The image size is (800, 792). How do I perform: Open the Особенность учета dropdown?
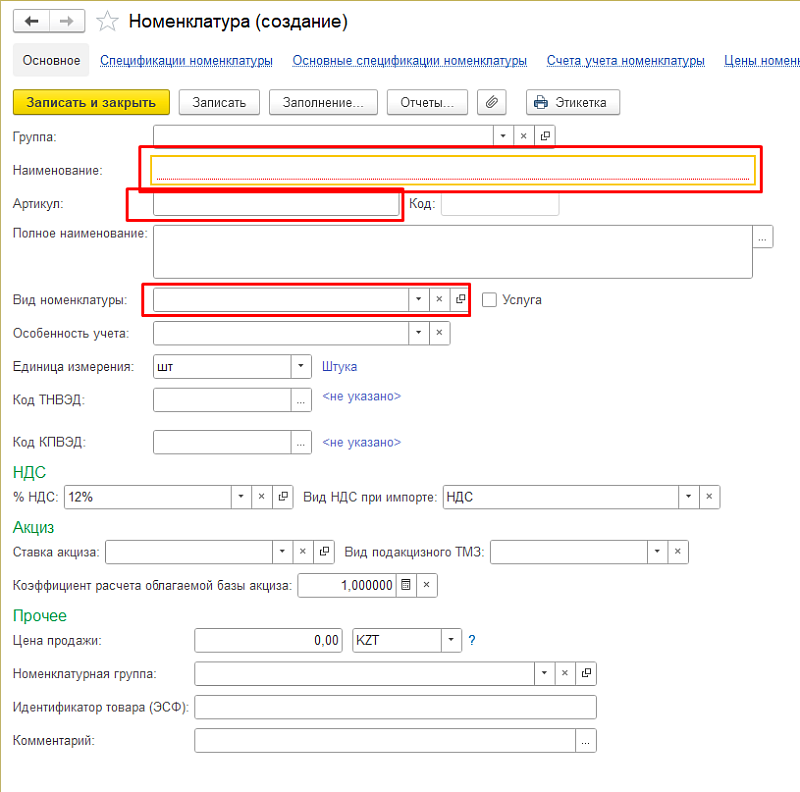(418, 333)
